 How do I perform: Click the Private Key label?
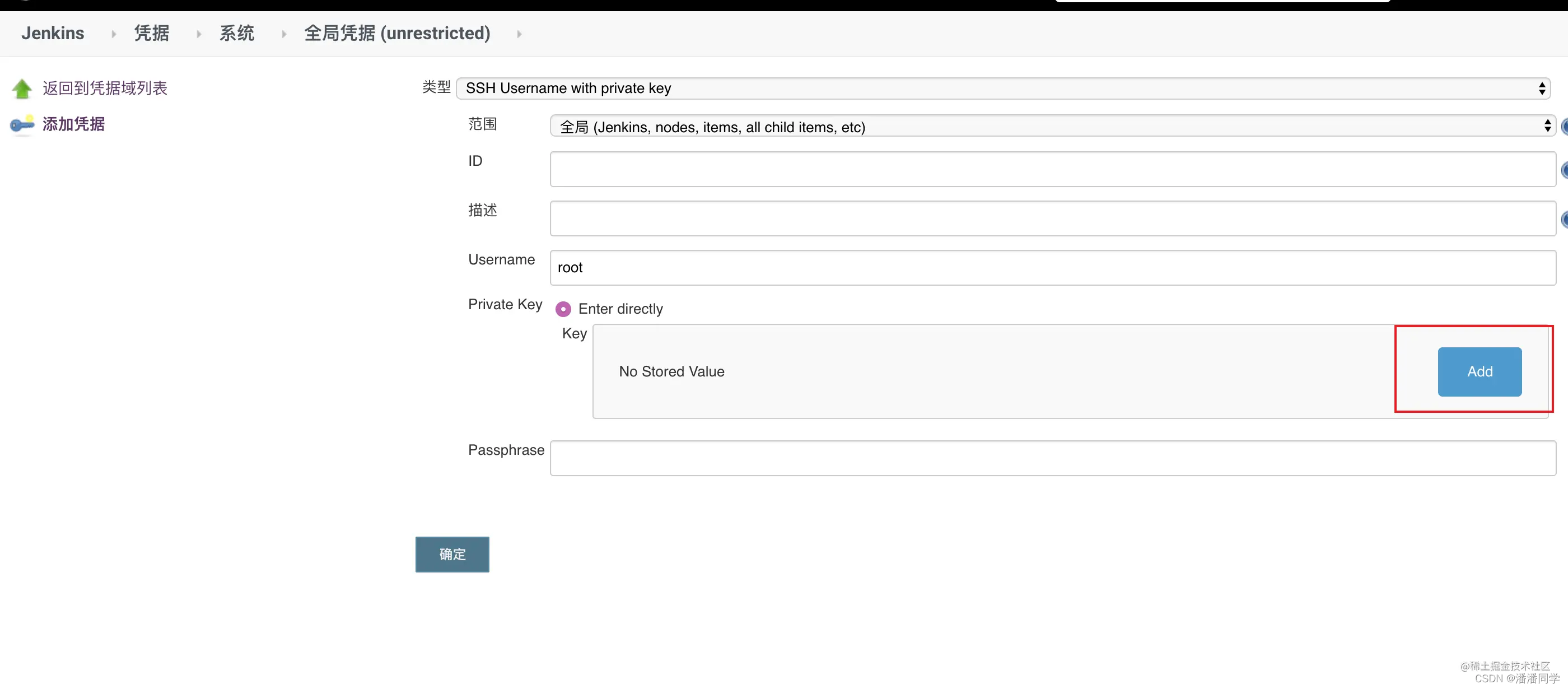(505, 304)
